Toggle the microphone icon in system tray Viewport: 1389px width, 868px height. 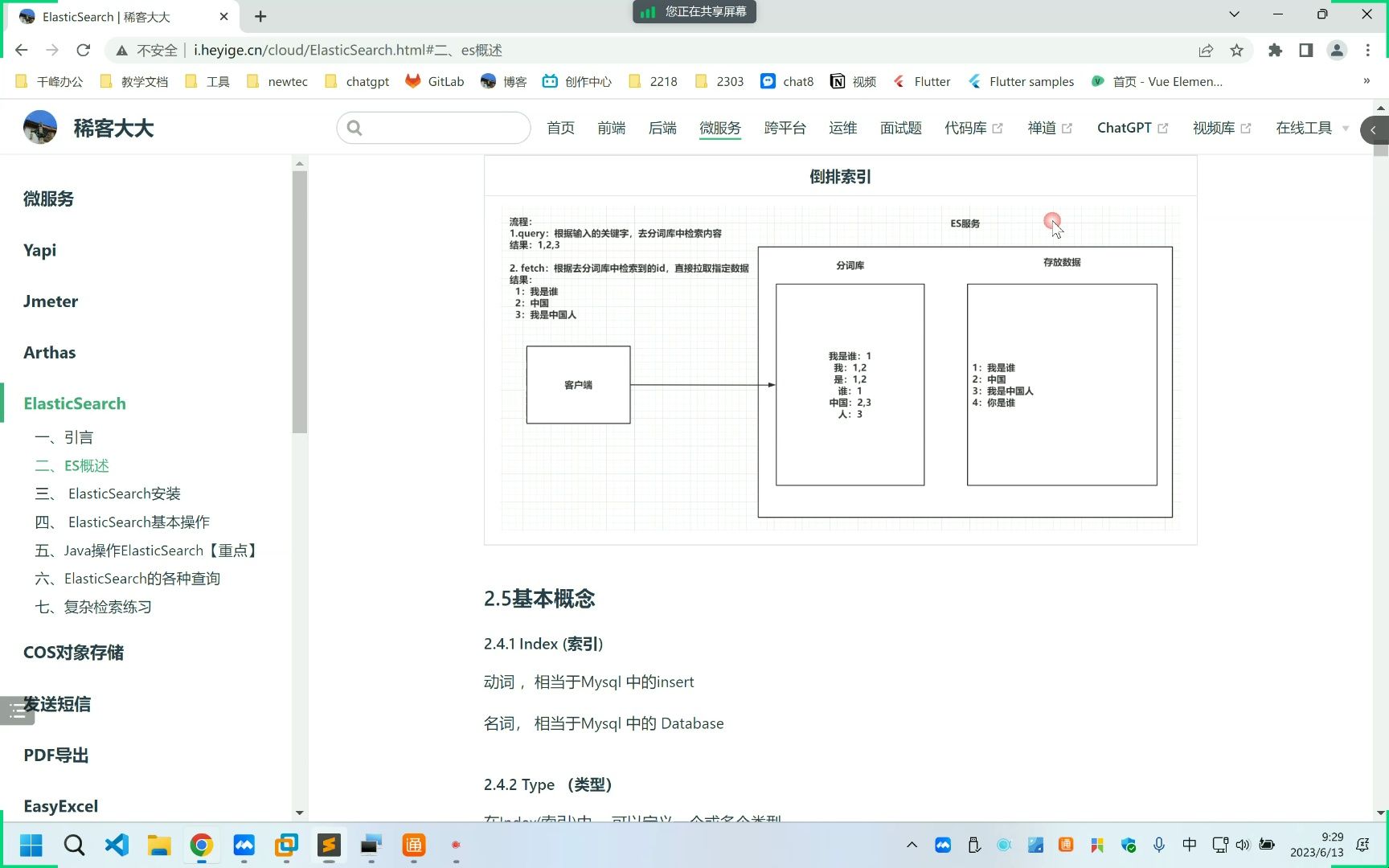tap(1158, 845)
